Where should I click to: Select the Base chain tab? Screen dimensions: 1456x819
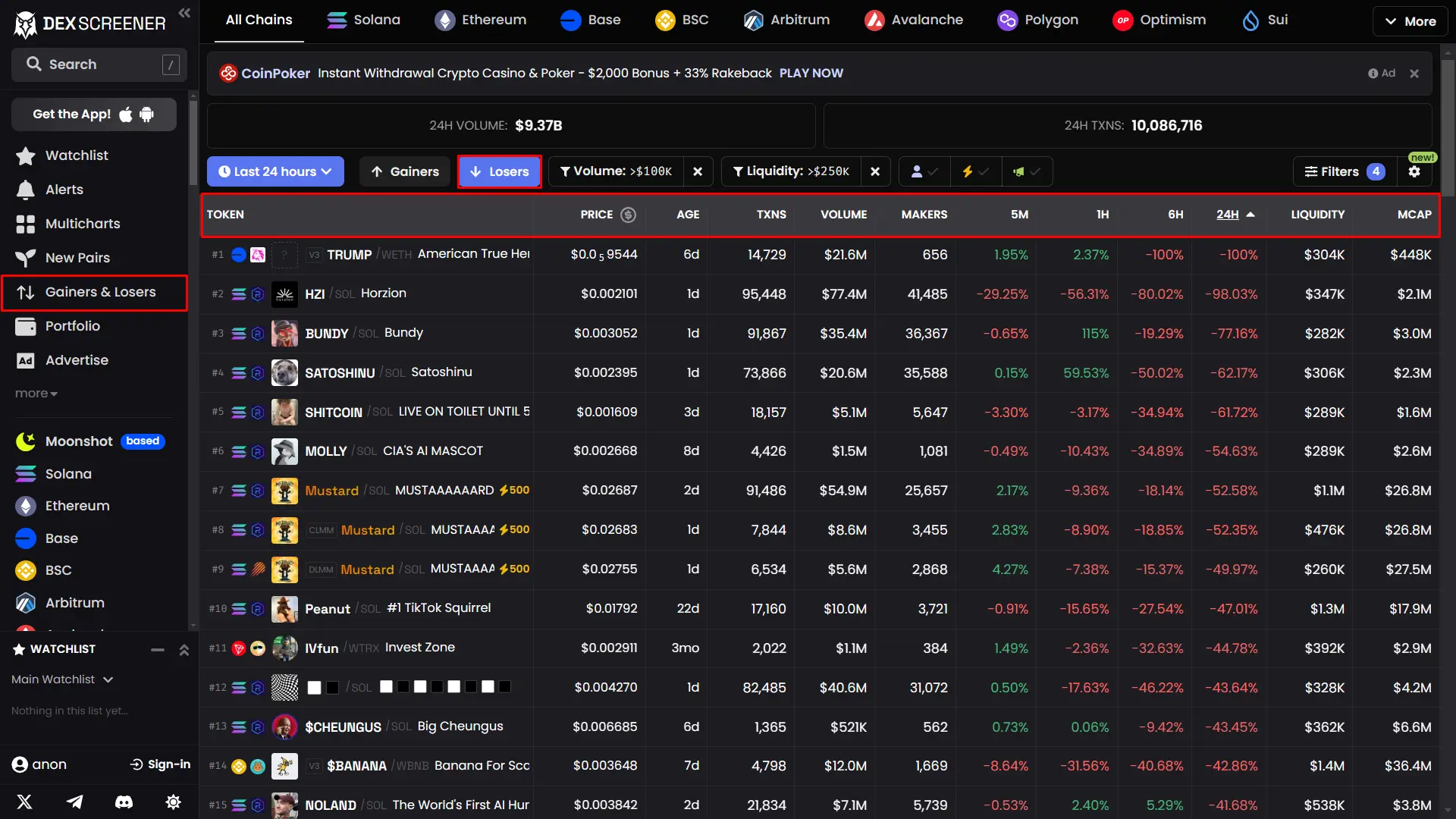pos(590,20)
